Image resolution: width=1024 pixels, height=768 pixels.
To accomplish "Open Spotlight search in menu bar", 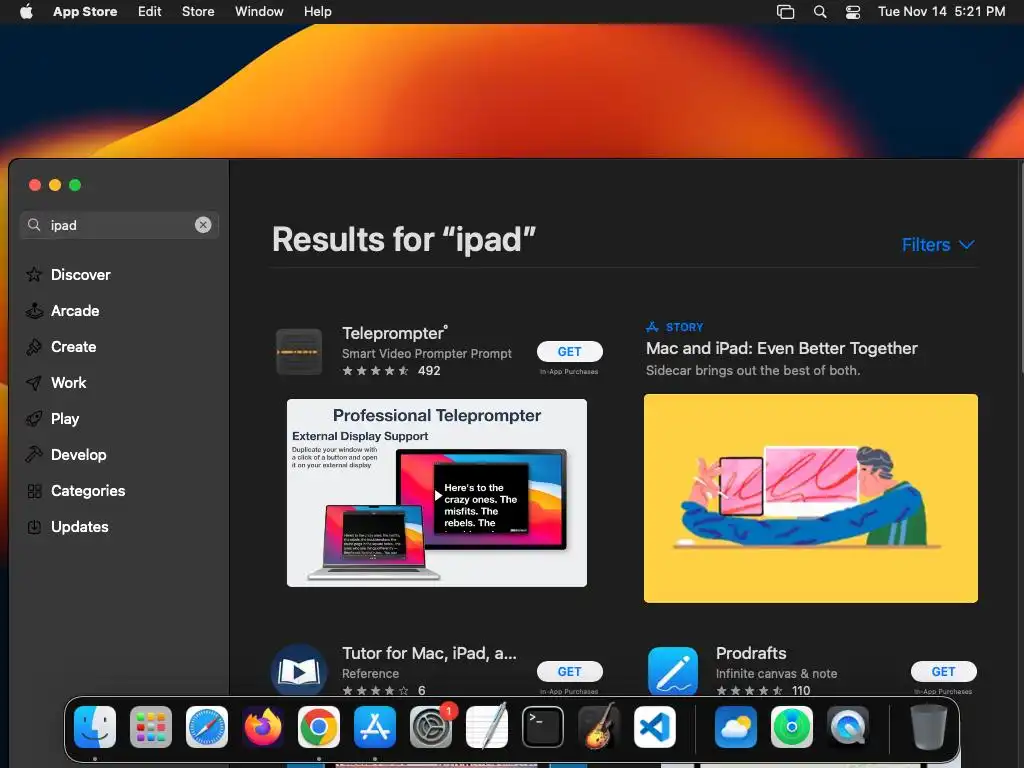I will [x=820, y=11].
